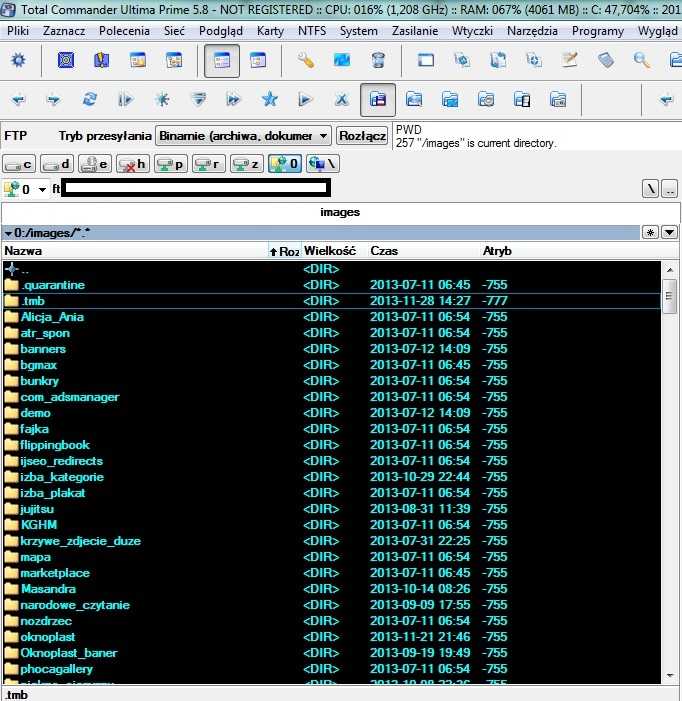682x701 pixels.
Task: Open the network neighborhood backslash drive button
Action: point(323,164)
